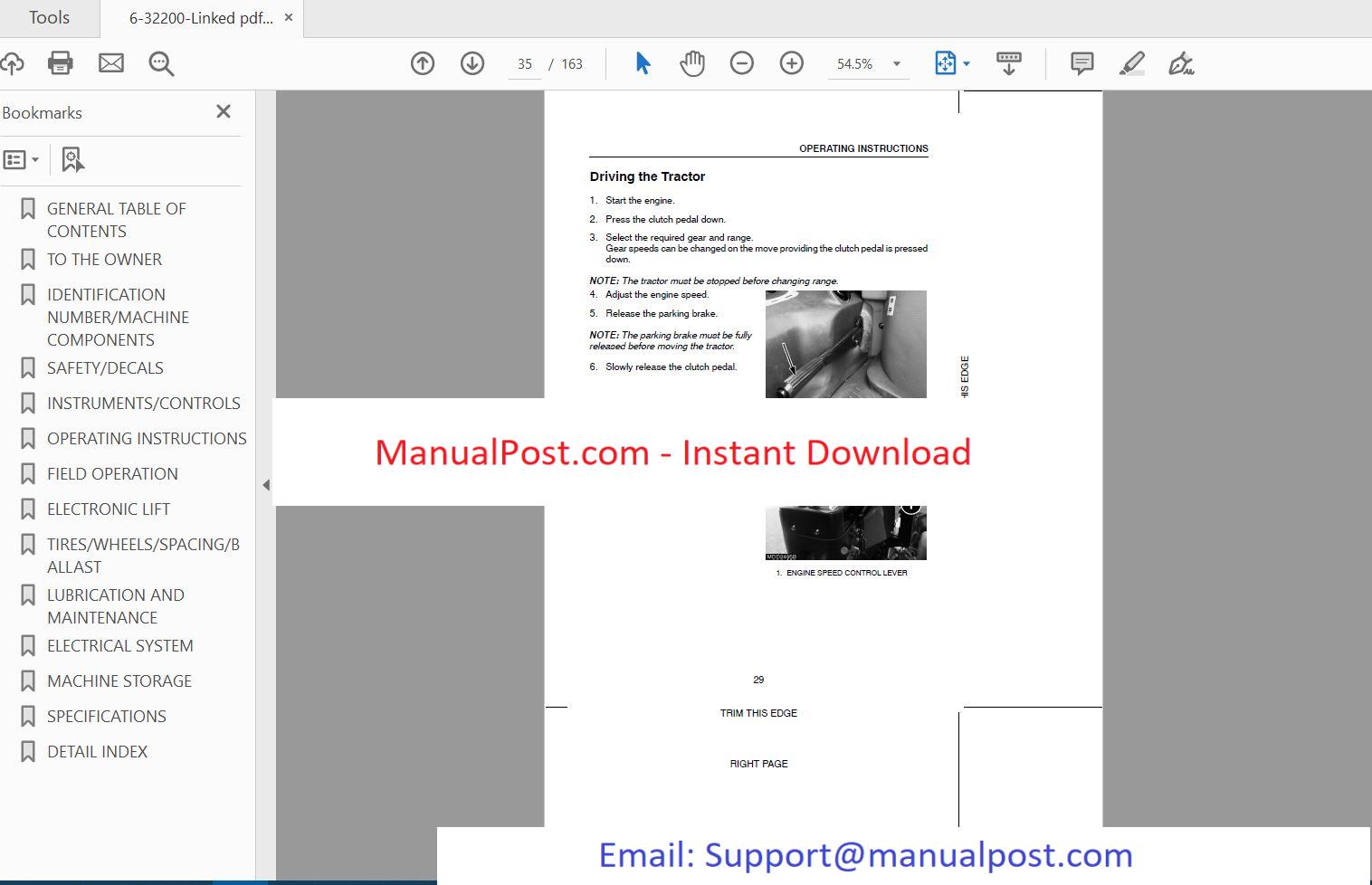Open the zoom level dropdown
The height and width of the screenshot is (885, 1372).
coord(897,64)
